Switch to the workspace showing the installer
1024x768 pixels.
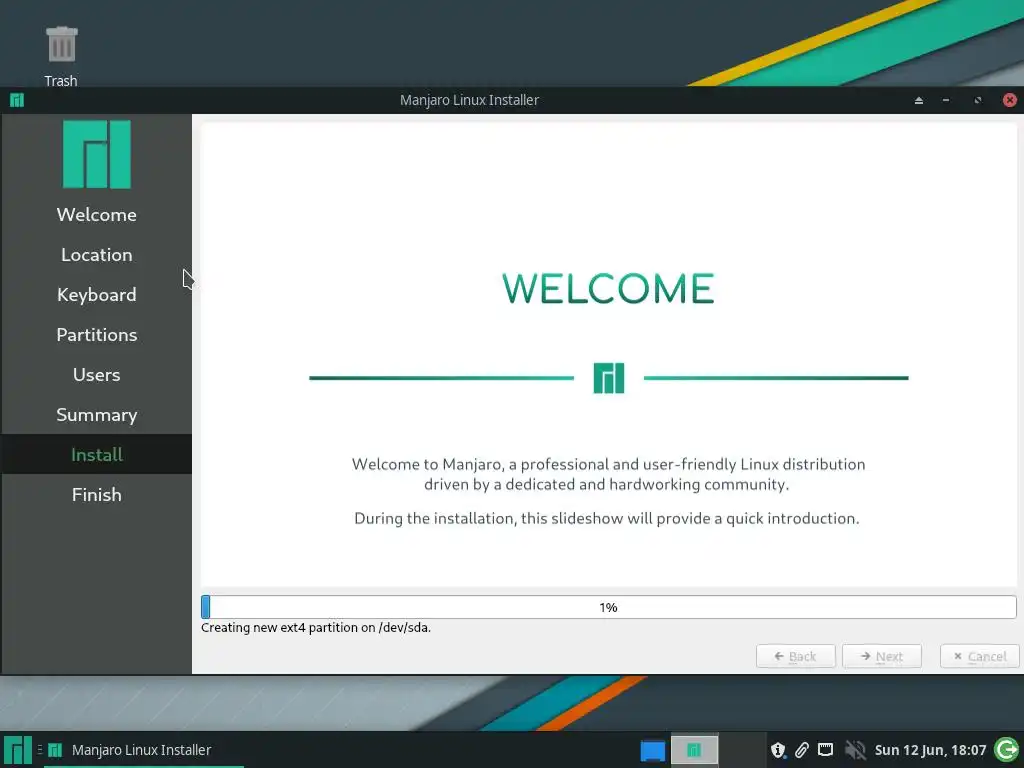(x=694, y=750)
